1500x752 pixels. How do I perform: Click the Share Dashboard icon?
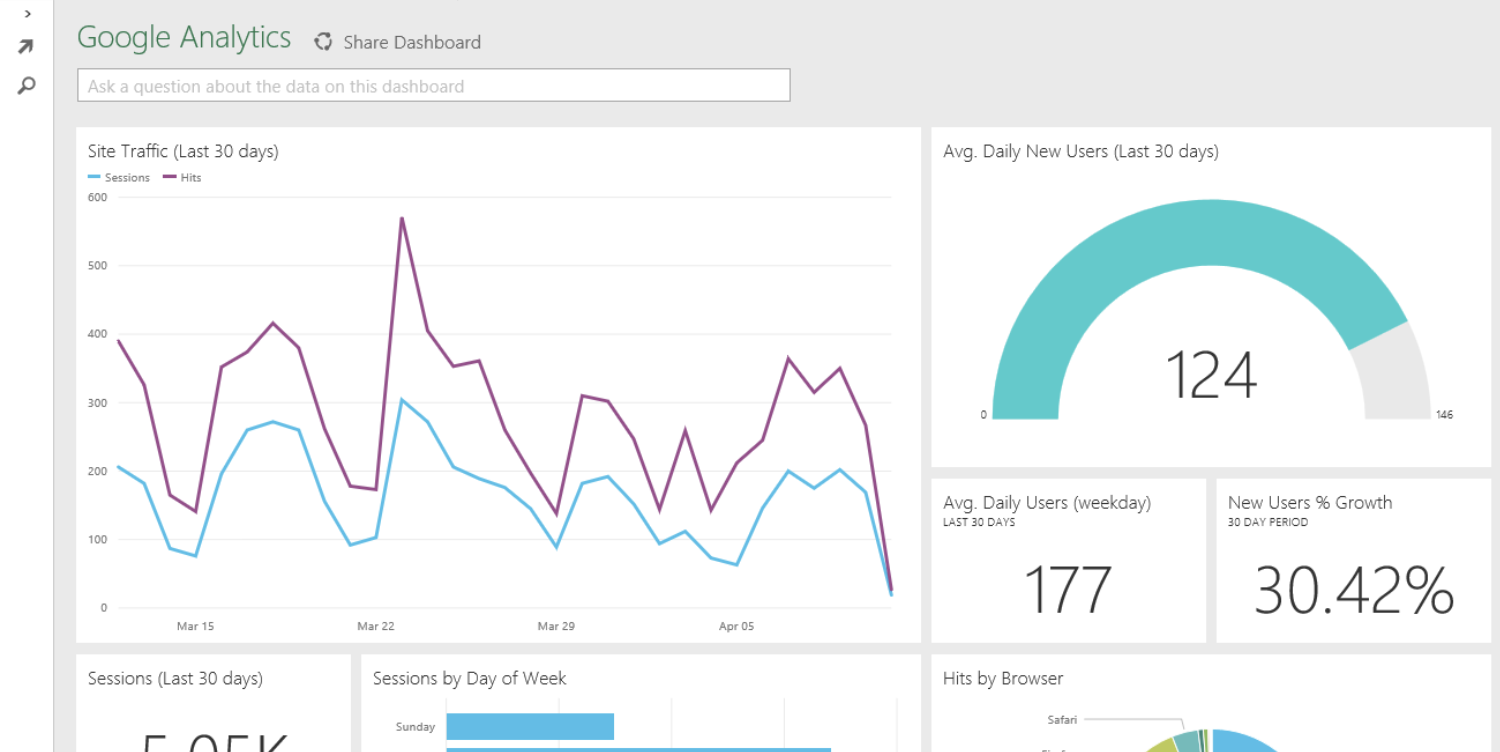[323, 42]
